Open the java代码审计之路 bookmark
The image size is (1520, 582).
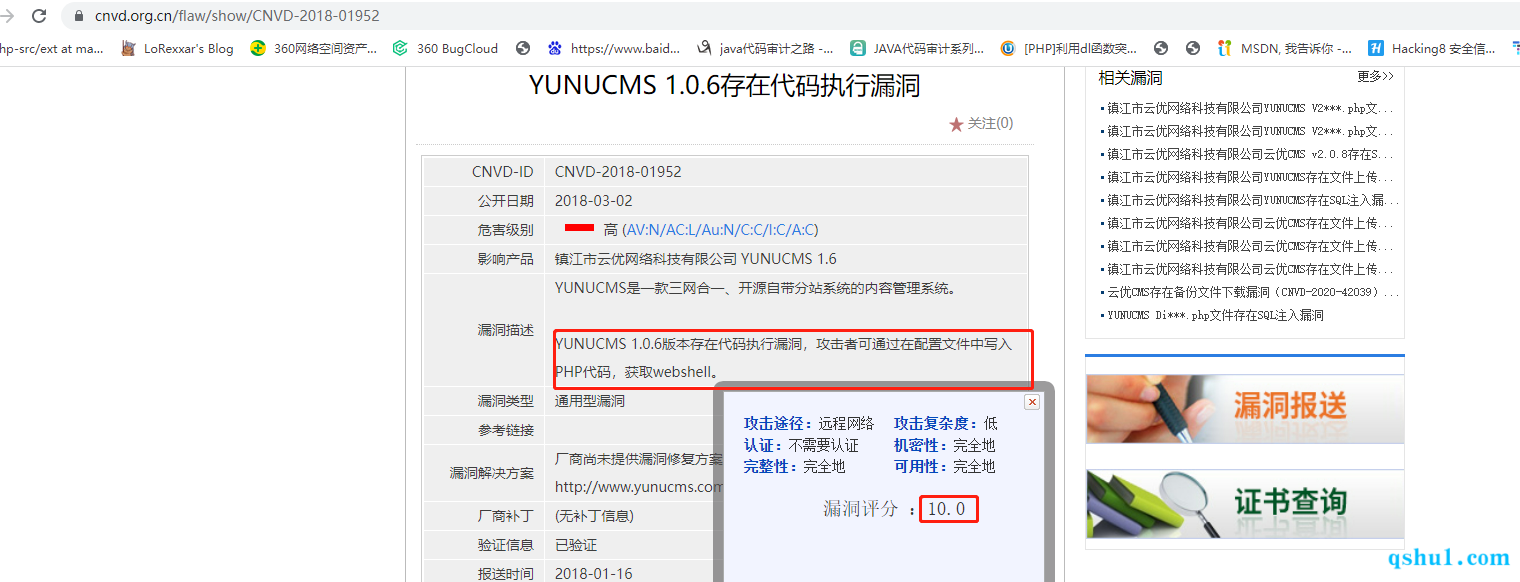(765, 48)
